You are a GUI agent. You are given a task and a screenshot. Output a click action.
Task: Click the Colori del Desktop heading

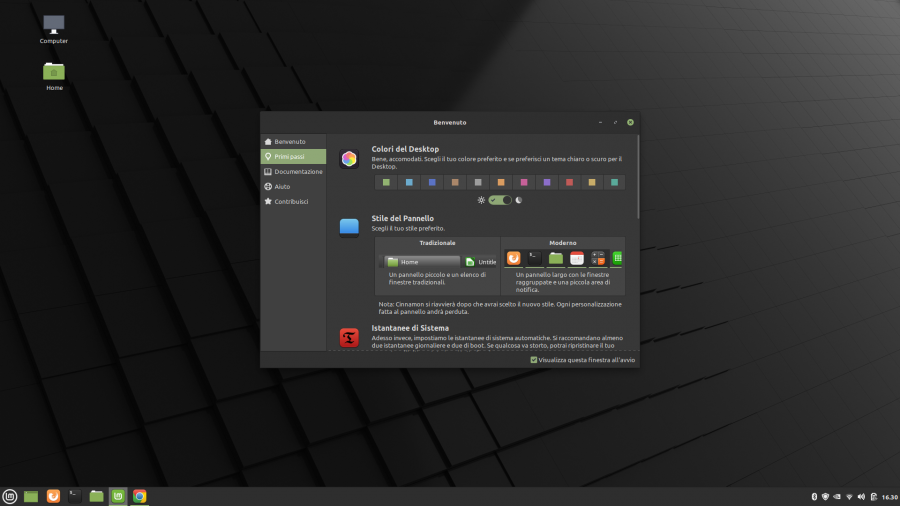coord(405,149)
